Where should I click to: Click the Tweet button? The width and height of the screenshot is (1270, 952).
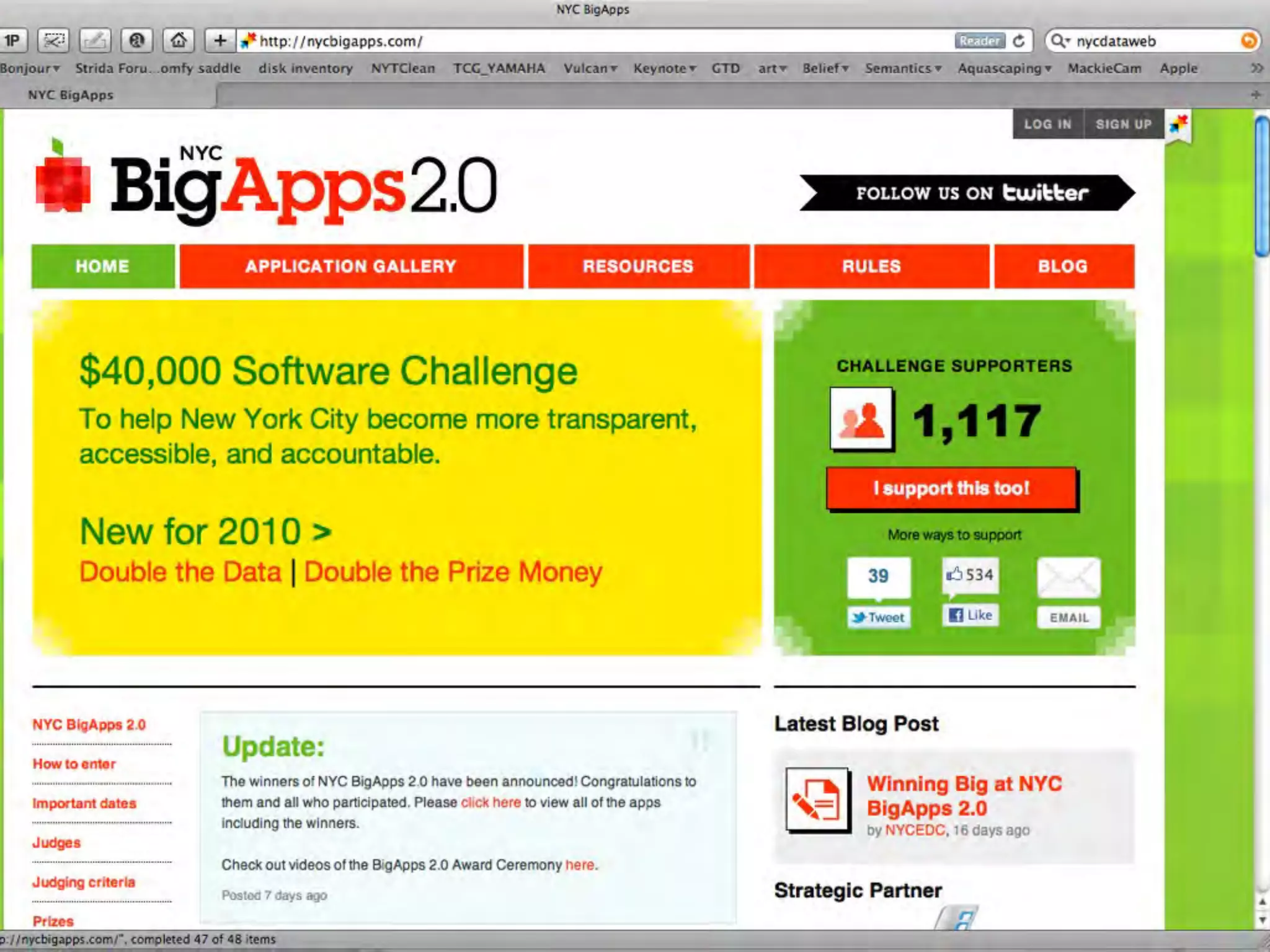[879, 617]
